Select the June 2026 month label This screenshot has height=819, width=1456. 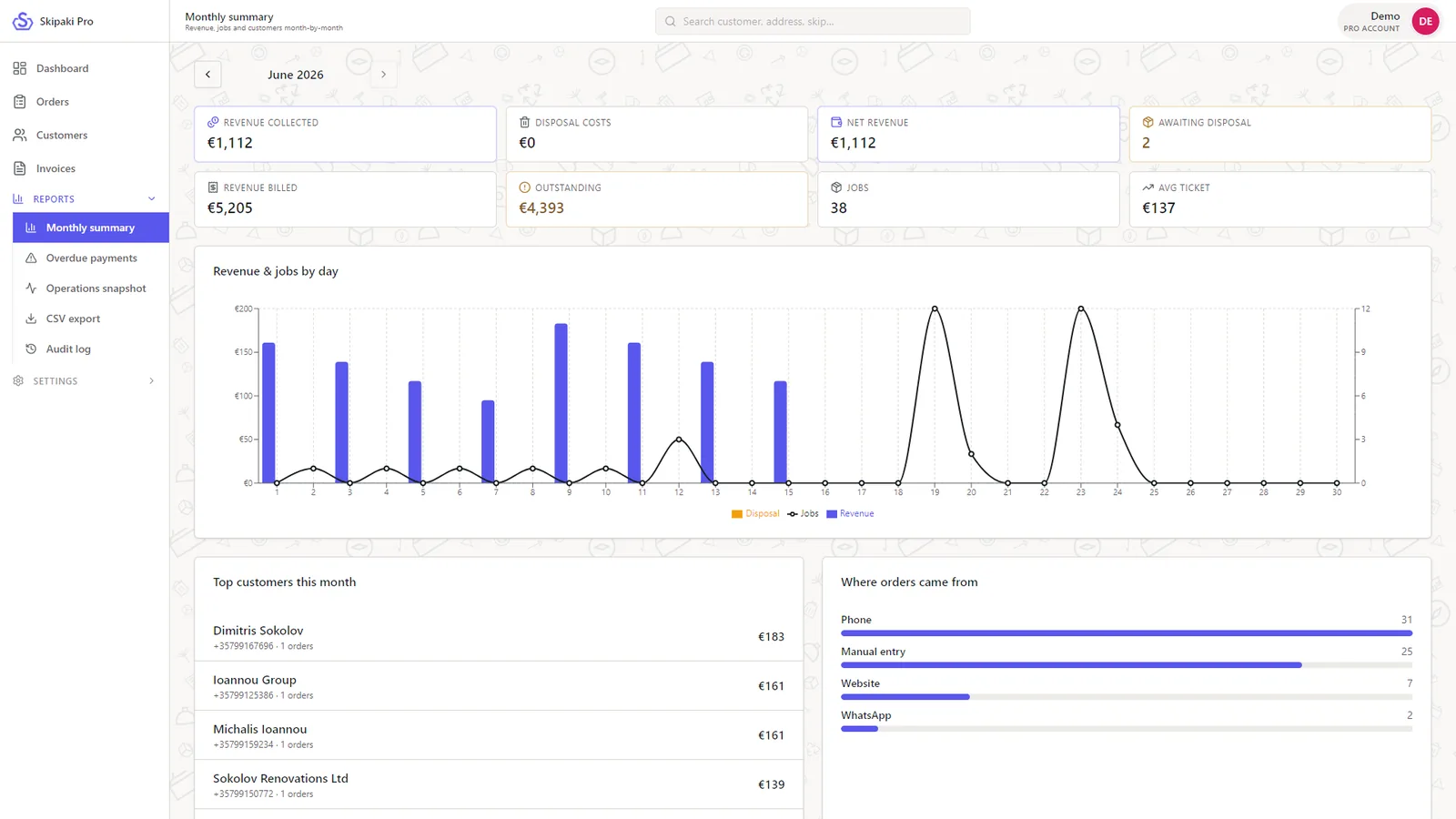tap(296, 75)
